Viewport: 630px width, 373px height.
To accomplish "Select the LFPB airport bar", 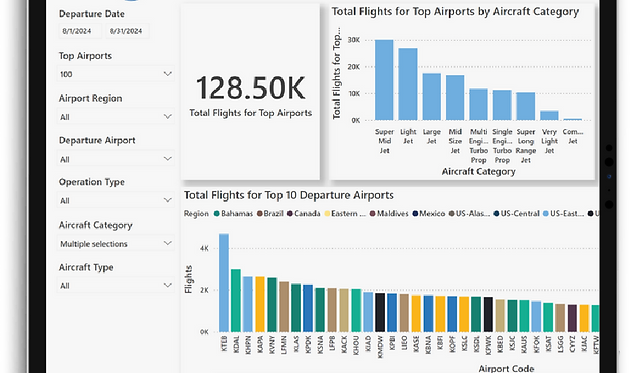I will pos(332,310).
